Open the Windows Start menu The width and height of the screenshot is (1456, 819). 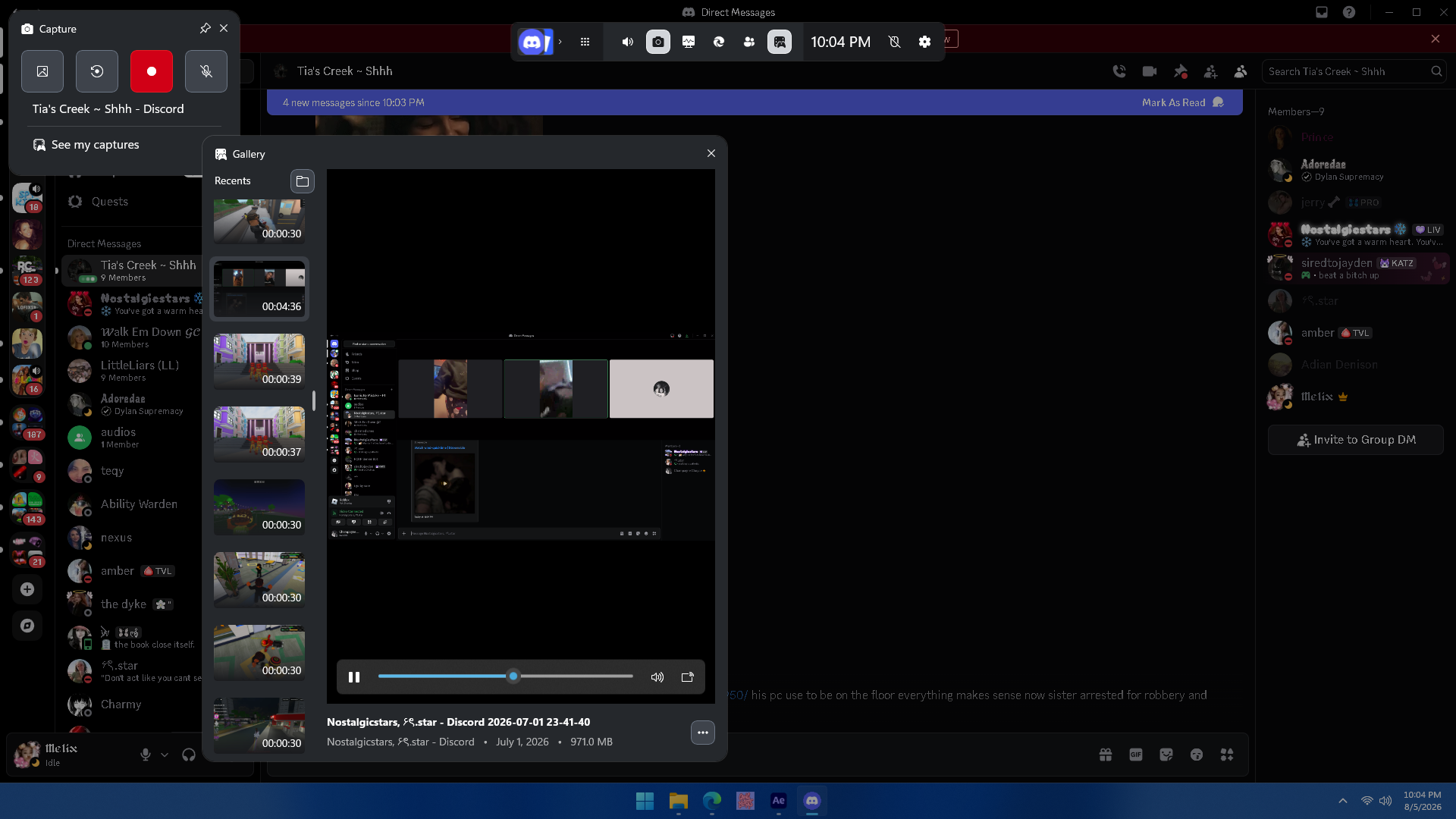(x=645, y=801)
